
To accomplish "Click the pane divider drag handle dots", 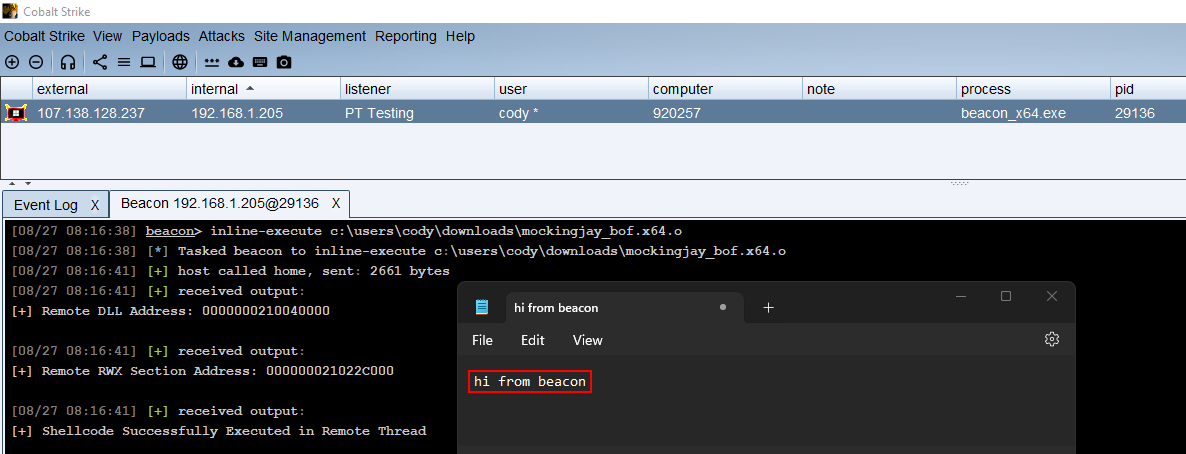I will 959,183.
